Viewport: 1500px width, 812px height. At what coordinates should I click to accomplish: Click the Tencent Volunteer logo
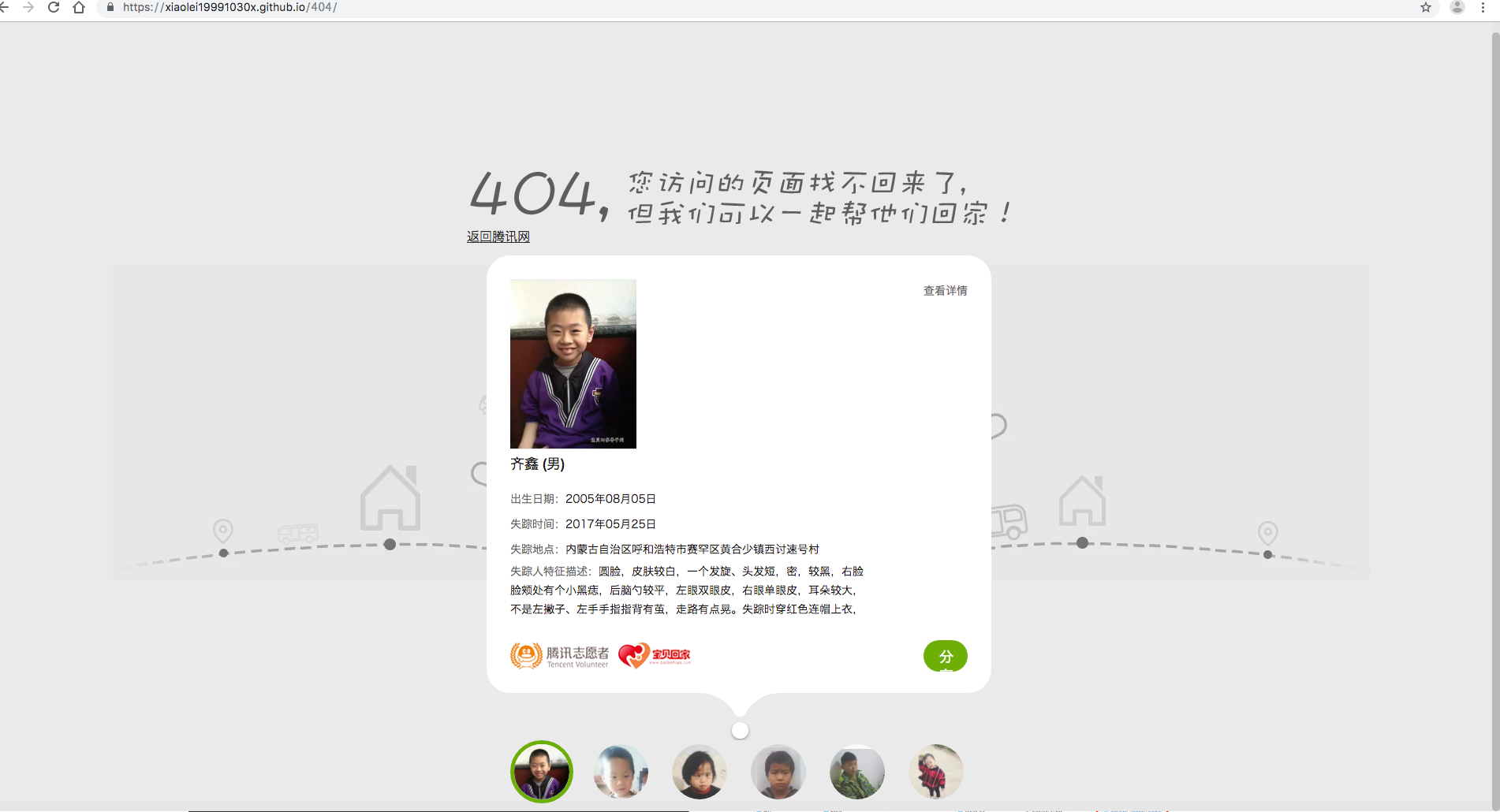pos(560,656)
